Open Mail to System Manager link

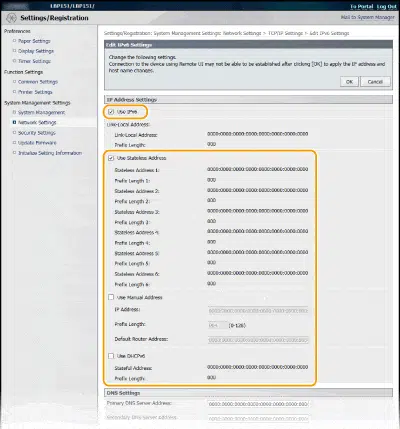point(367,17)
